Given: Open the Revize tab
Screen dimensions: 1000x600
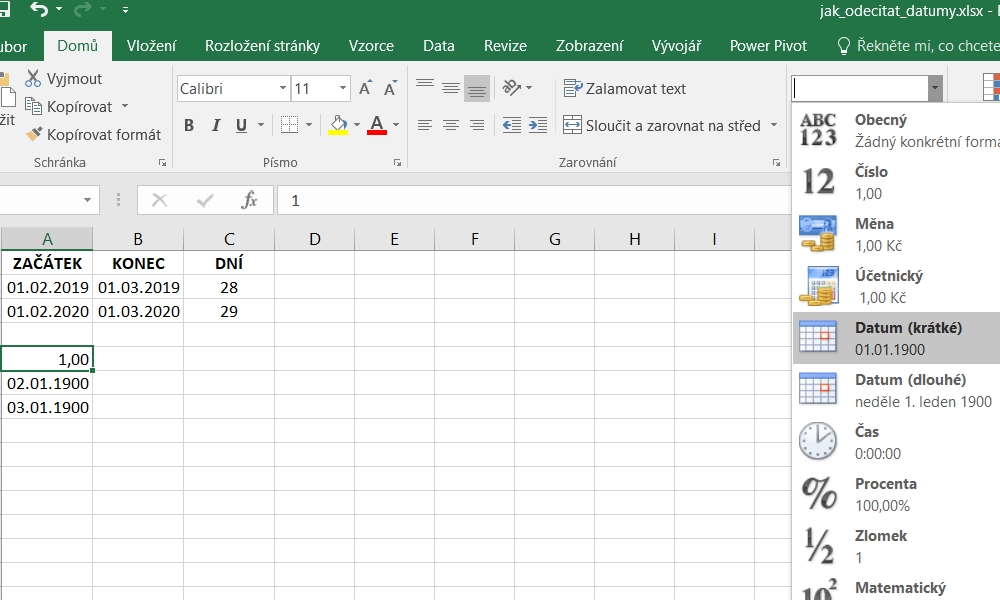Looking at the screenshot, I should point(505,46).
